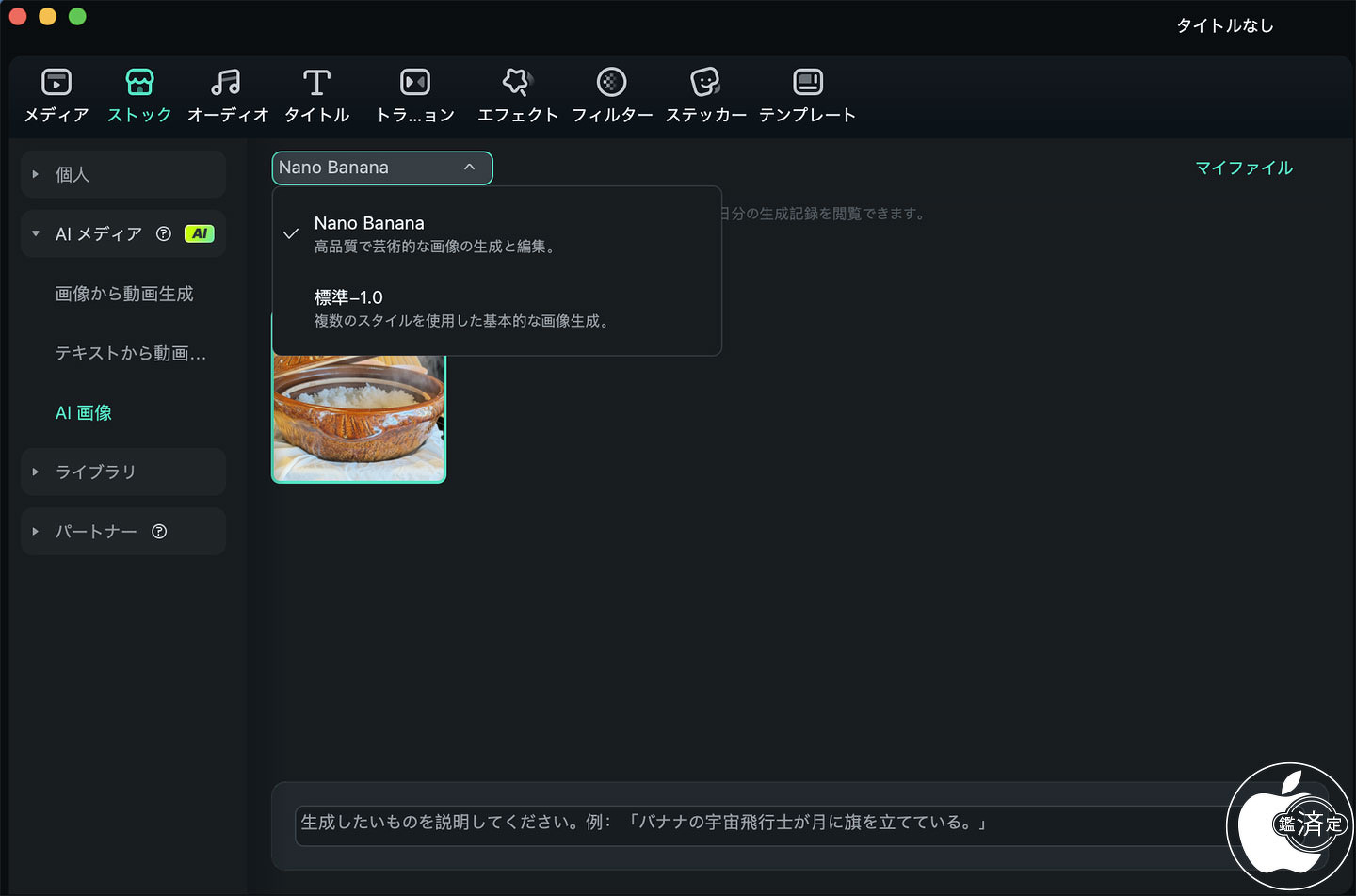Open the Audio (オーディオ) music note icon
The height and width of the screenshot is (896, 1356).
pyautogui.click(x=226, y=83)
